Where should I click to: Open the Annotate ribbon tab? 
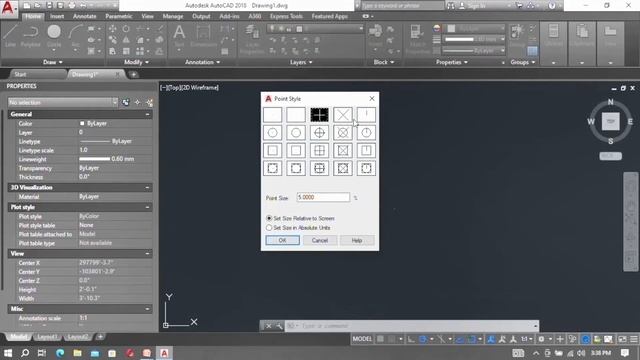coord(84,16)
